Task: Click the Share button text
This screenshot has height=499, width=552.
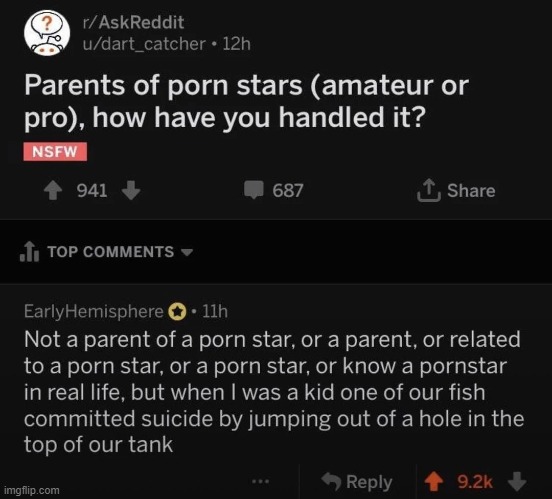Action: coord(471,191)
